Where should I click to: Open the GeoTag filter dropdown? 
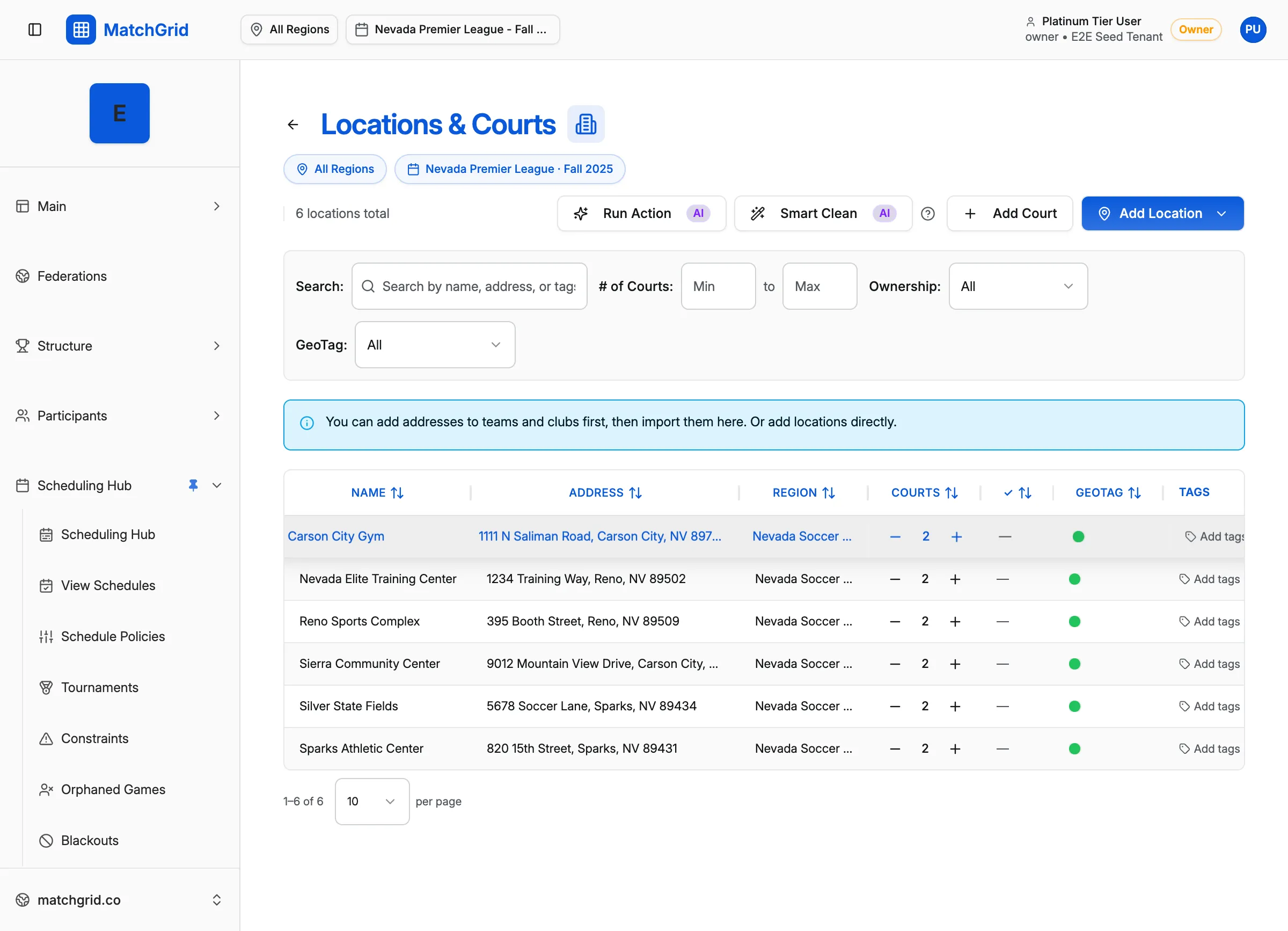[x=435, y=345]
